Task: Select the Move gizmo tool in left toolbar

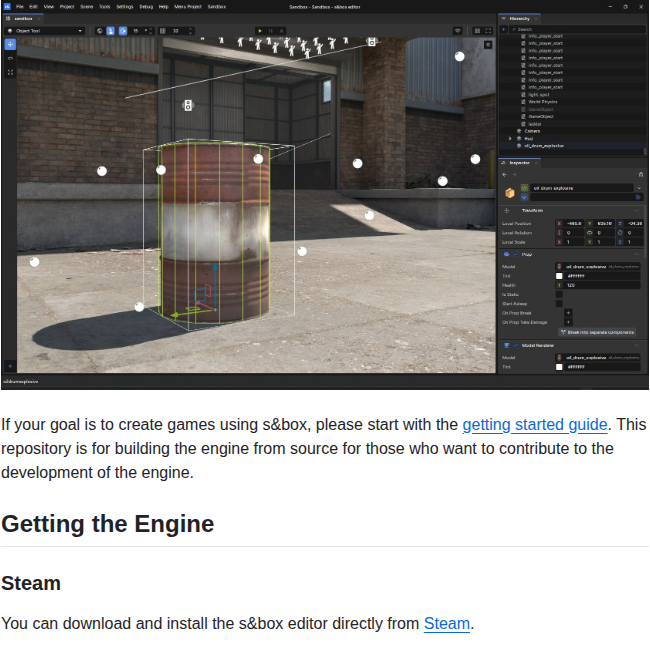Action: coord(10,44)
